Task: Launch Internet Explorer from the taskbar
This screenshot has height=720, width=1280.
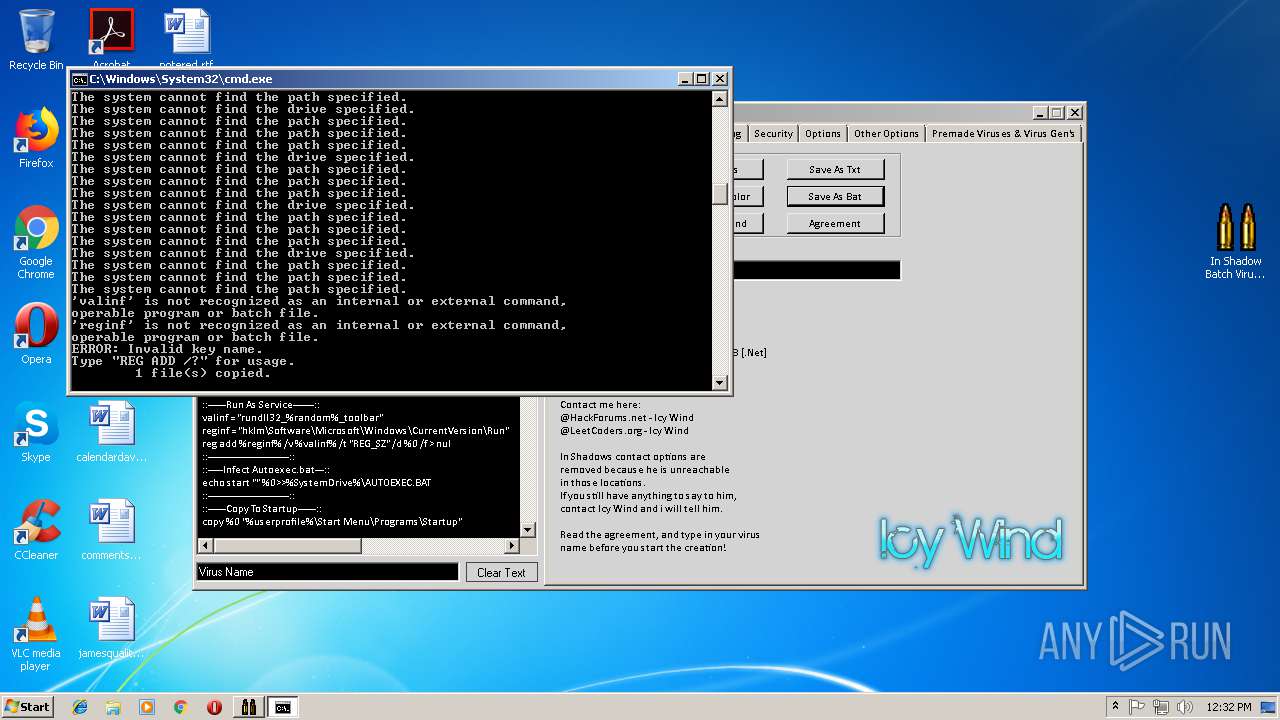Action: 80,707
